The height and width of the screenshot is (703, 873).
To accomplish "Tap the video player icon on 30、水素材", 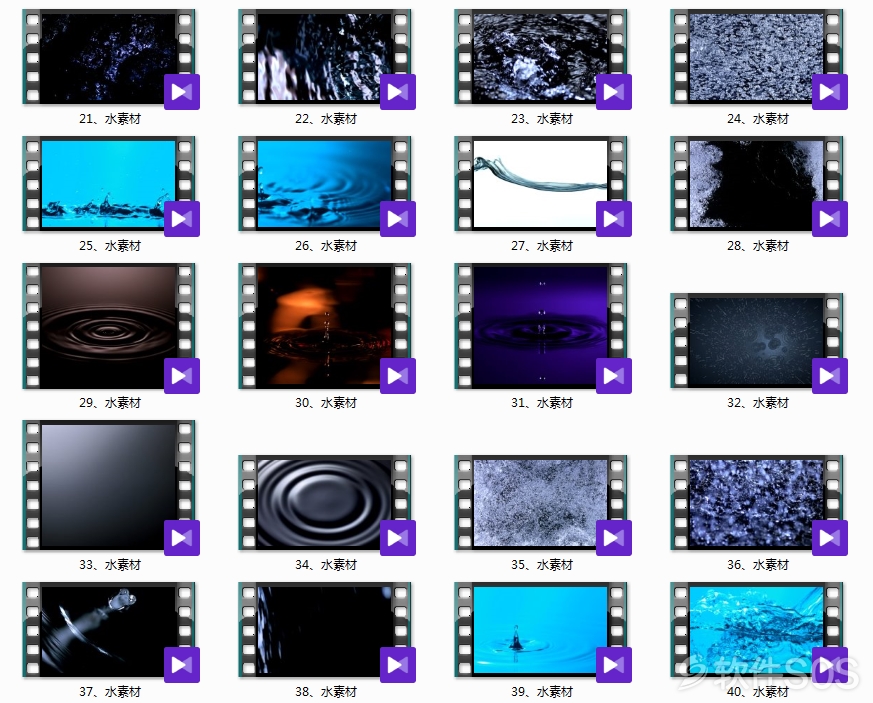I will pyautogui.click(x=398, y=376).
